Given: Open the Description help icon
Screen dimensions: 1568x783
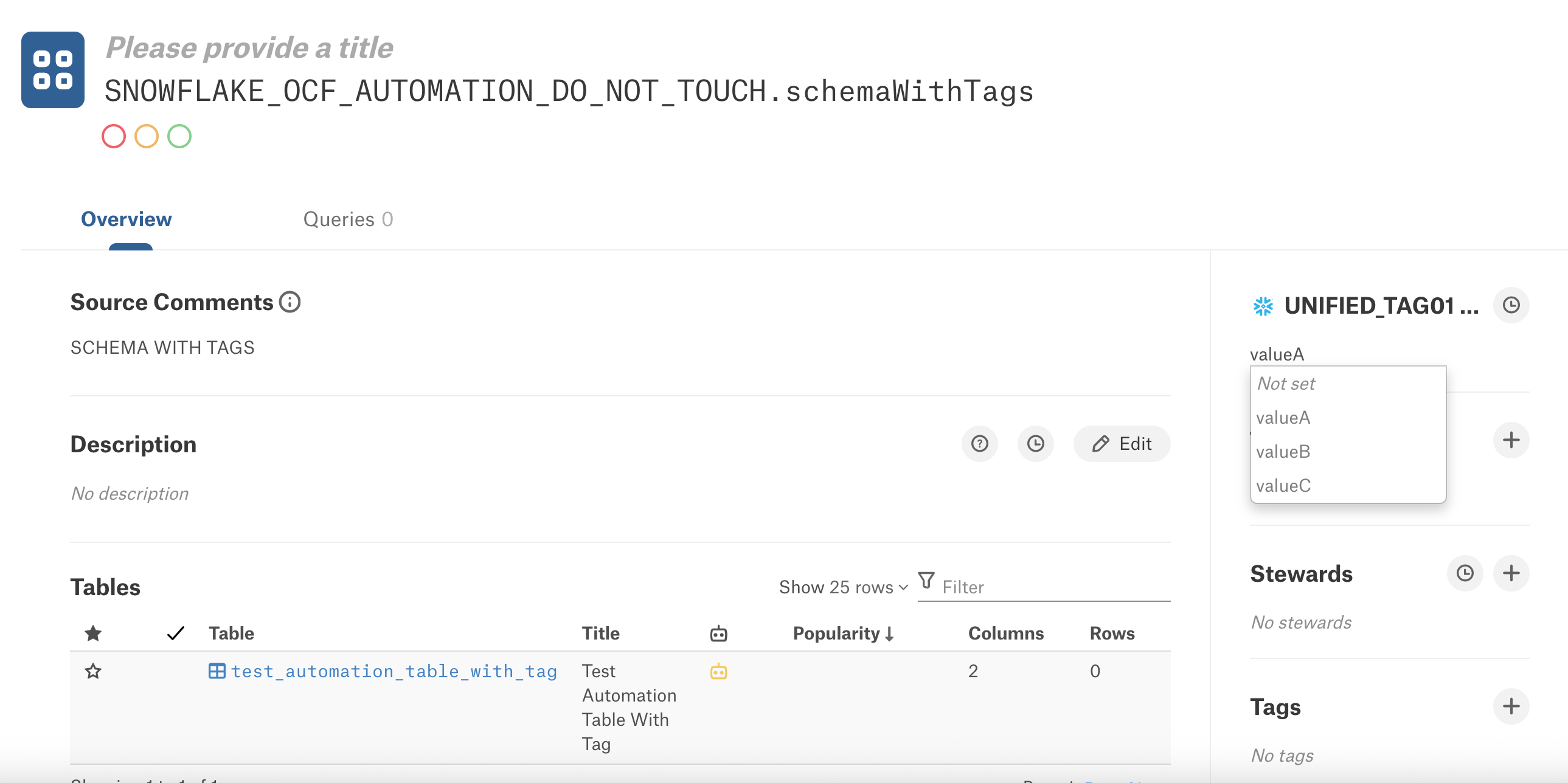Looking at the screenshot, I should pyautogui.click(x=979, y=444).
